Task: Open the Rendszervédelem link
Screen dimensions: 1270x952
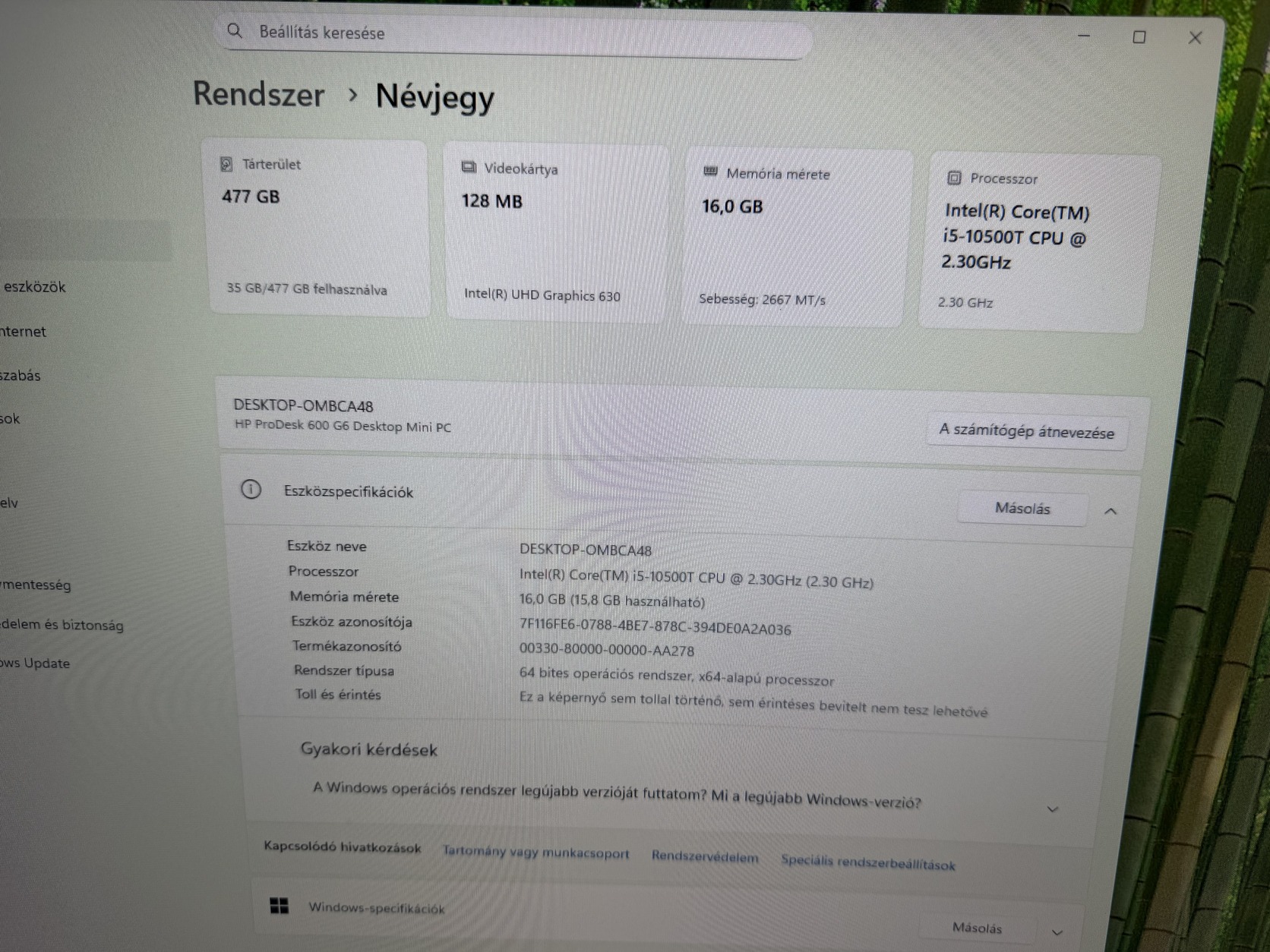Action: click(x=705, y=857)
